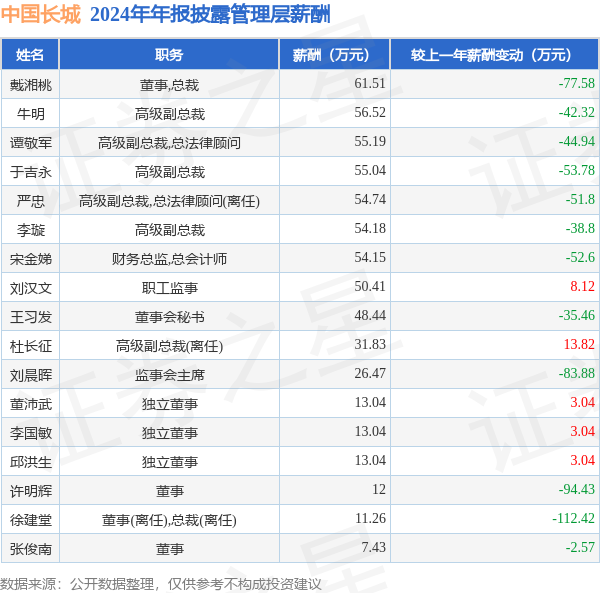Select the name 宋金娣
The height and width of the screenshot is (593, 600).
(x=31, y=259)
